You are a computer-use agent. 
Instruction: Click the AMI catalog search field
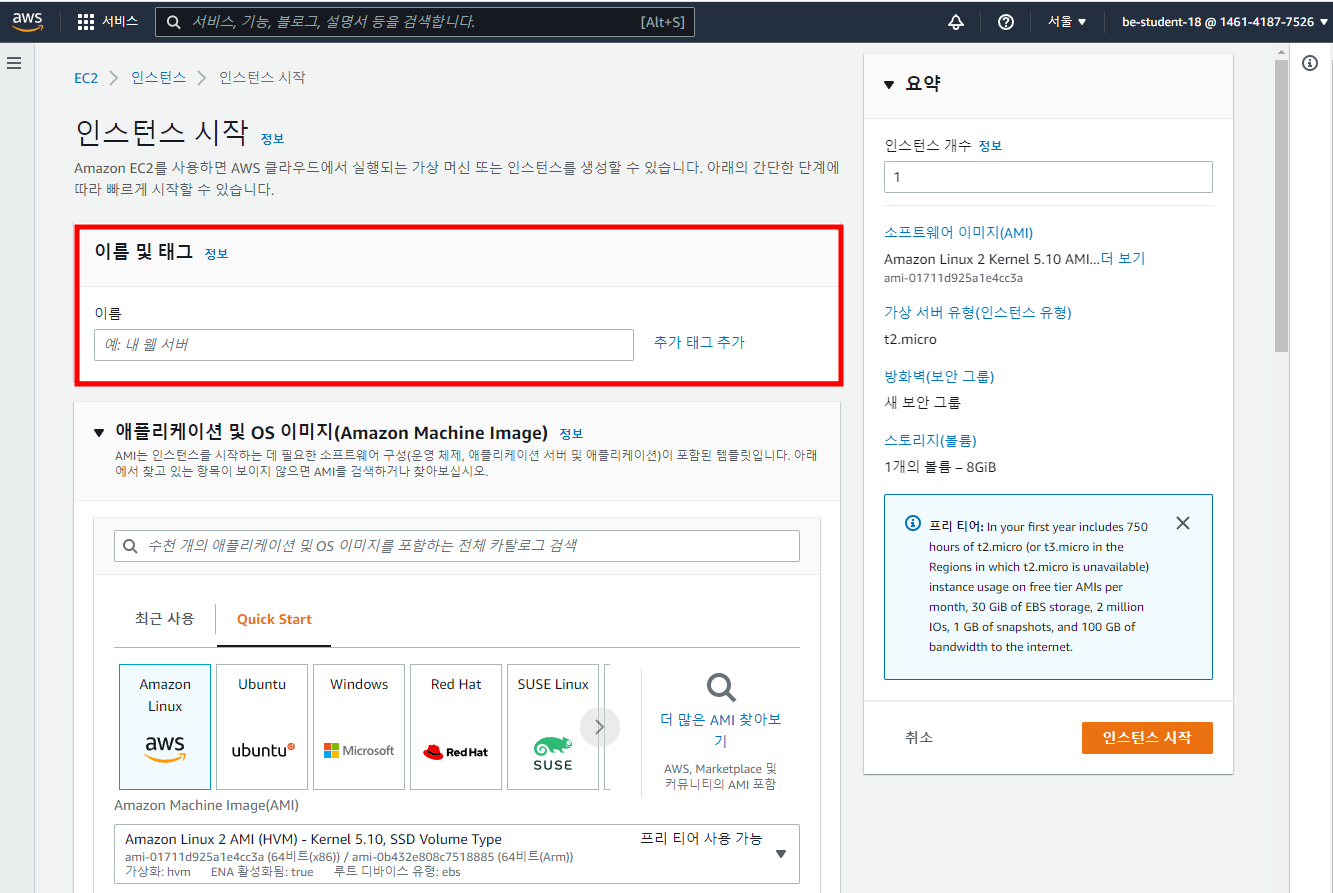(457, 546)
